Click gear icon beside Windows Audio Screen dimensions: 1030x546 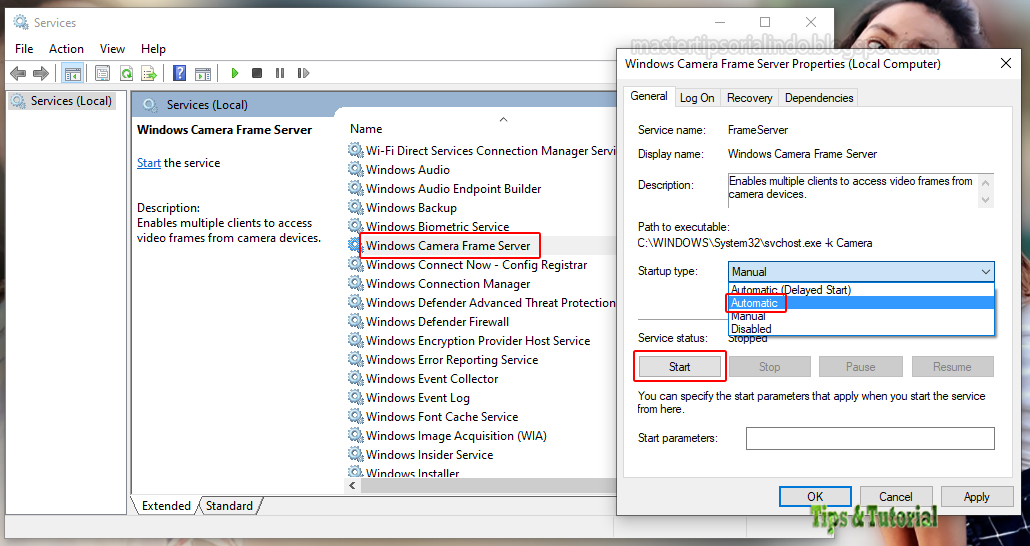point(355,170)
